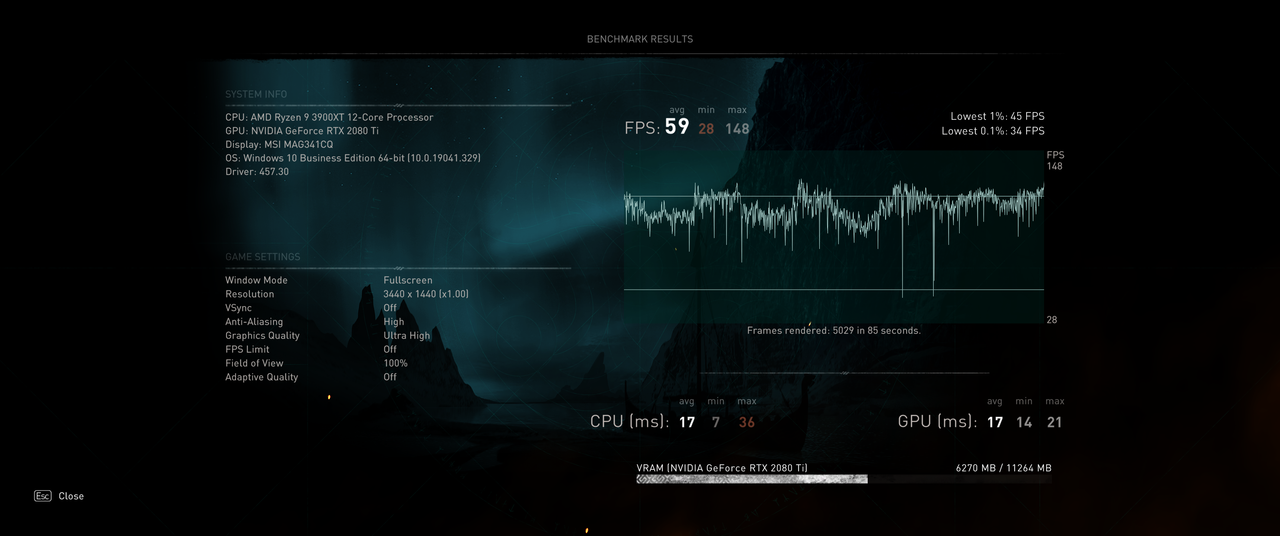This screenshot has height=536, width=1280.
Task: Click the FPS Limit label
Action: [247, 349]
